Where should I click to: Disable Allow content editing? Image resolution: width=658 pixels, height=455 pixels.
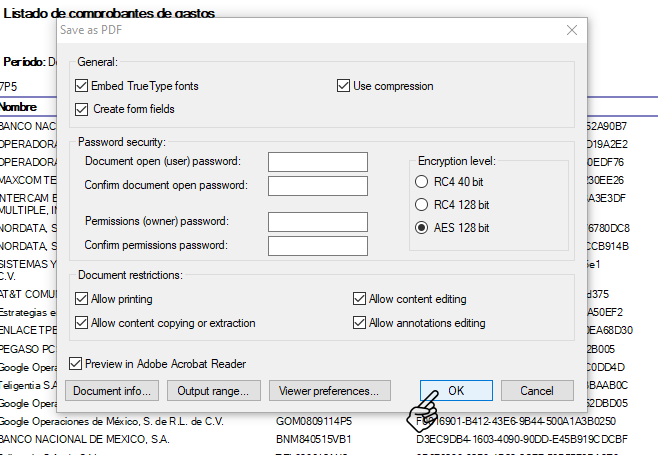point(360,299)
